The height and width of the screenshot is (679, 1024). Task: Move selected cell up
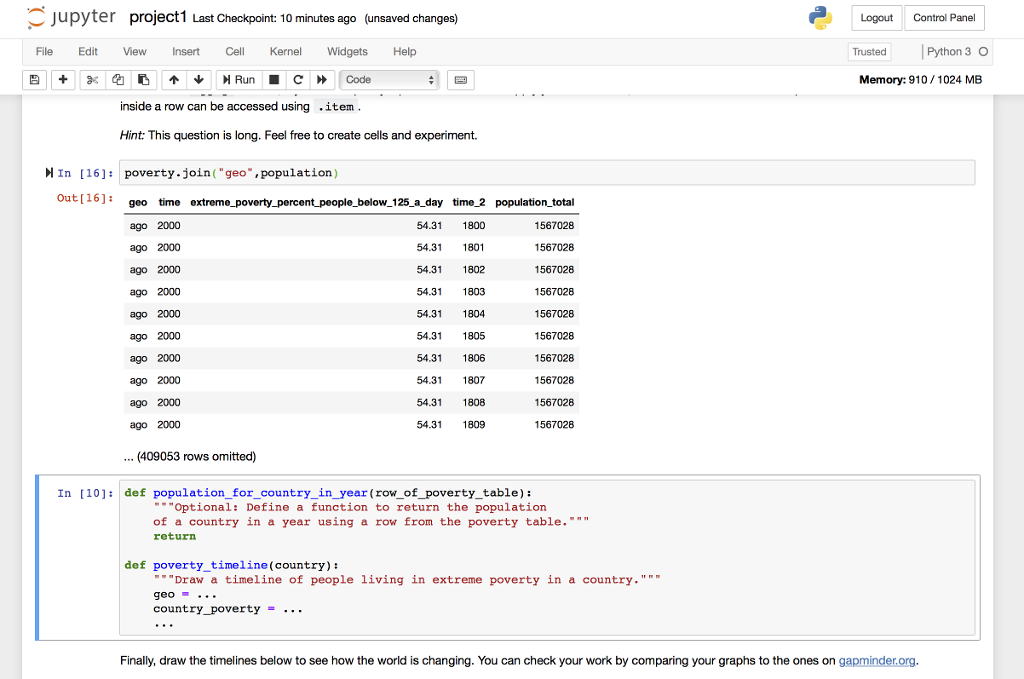tap(173, 80)
